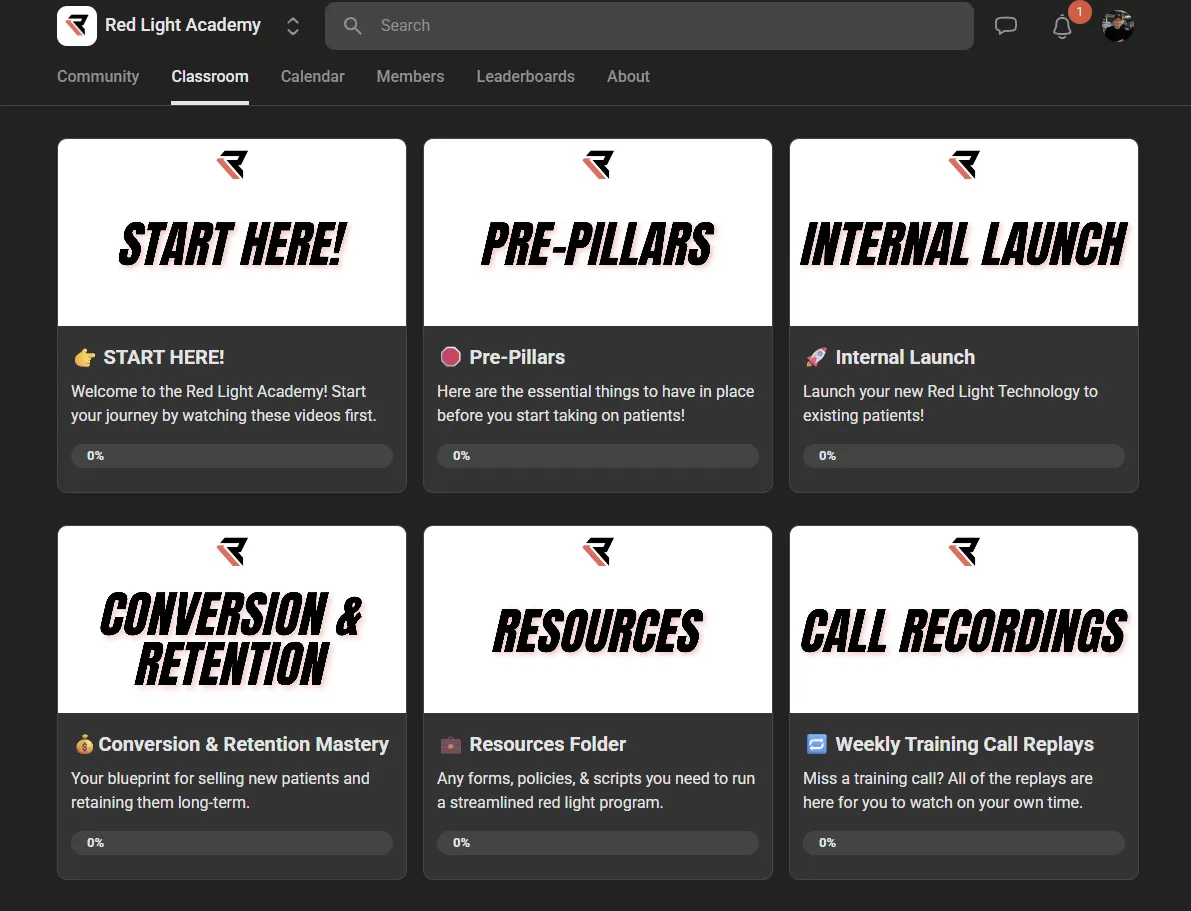
Task: Open the CONVERSION & RETENTION thumbnail
Action: coord(232,619)
